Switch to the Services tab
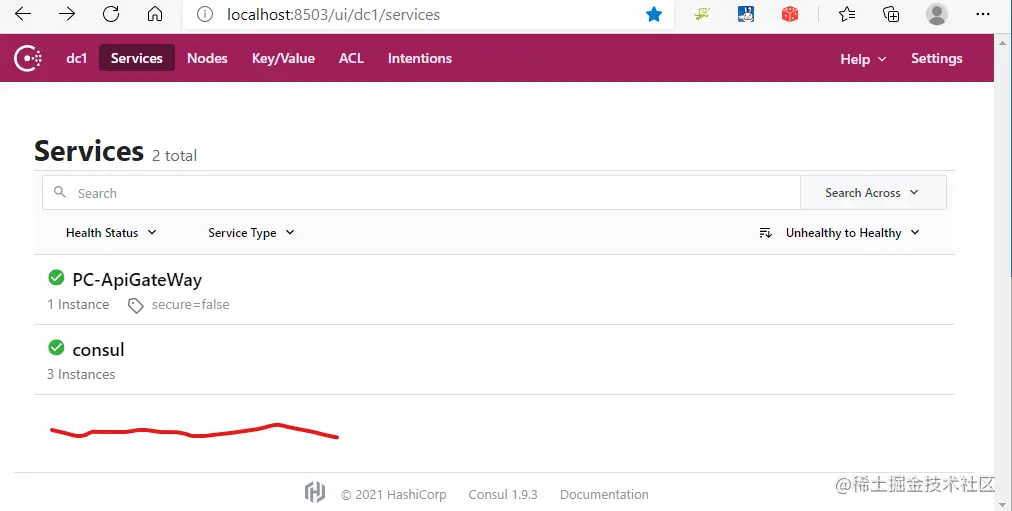 [x=137, y=58]
